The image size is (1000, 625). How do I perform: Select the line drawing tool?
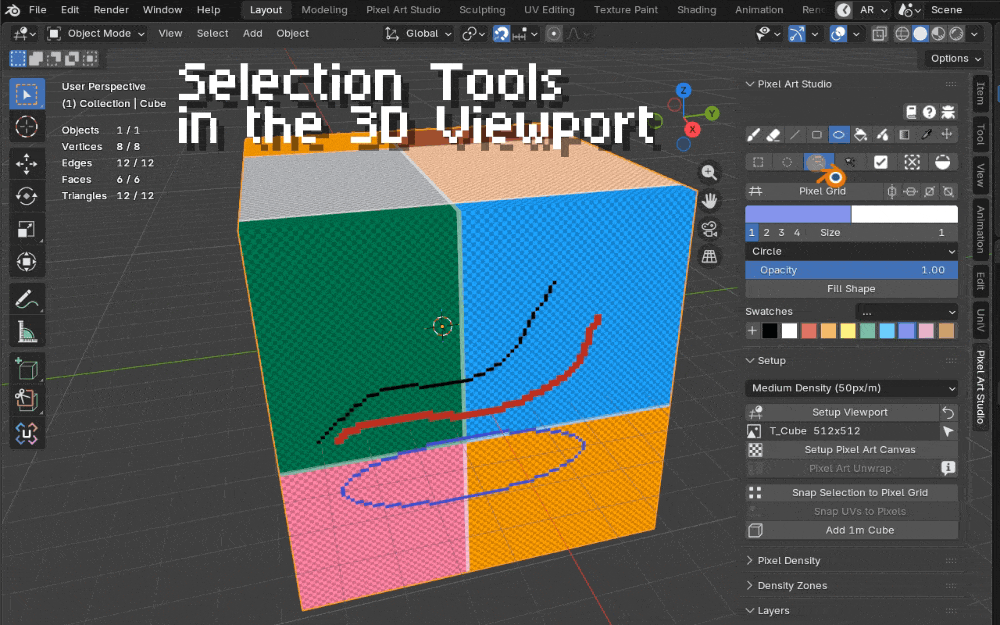pyautogui.click(x=795, y=135)
